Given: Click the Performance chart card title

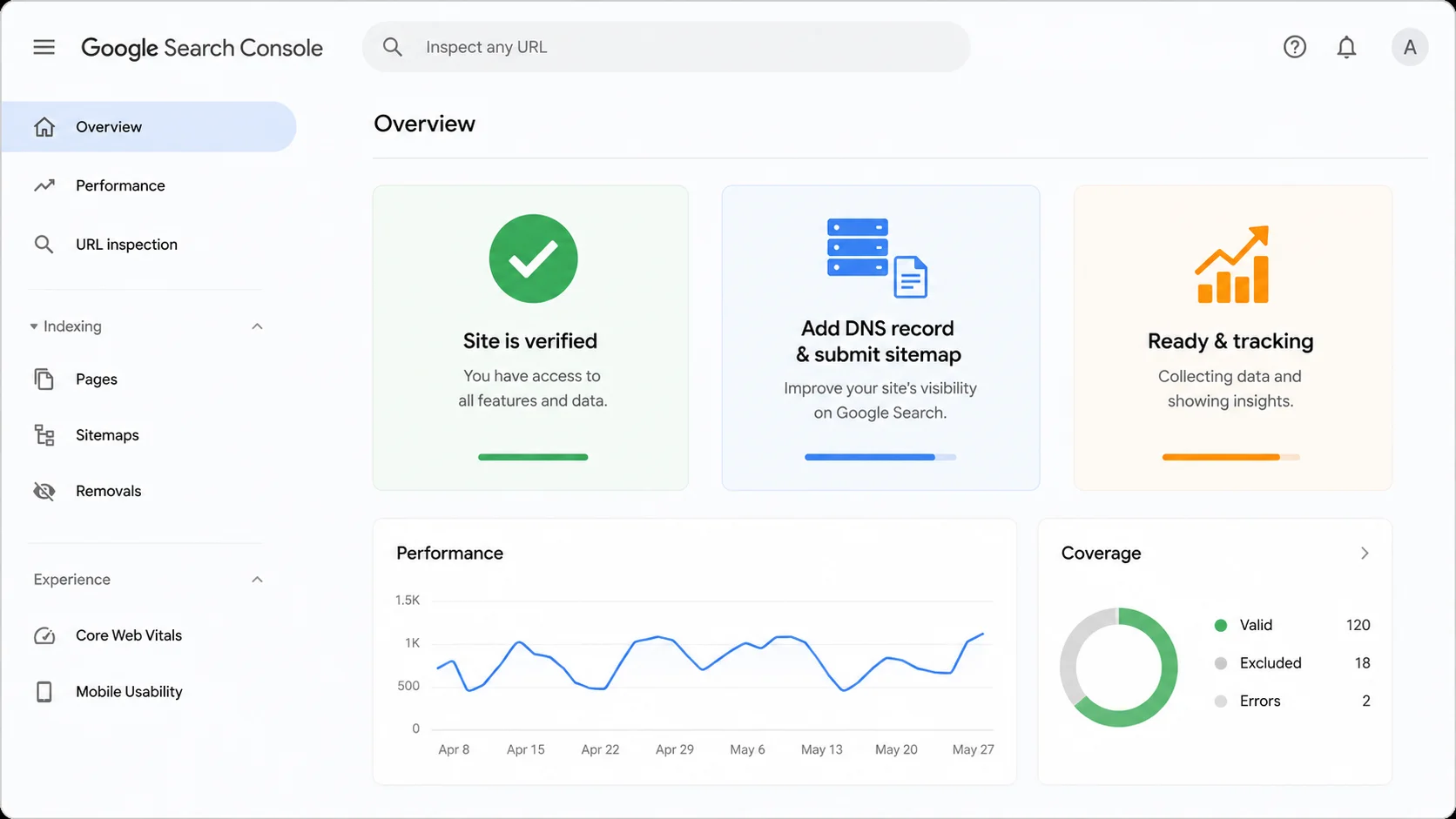Looking at the screenshot, I should (x=449, y=554).
